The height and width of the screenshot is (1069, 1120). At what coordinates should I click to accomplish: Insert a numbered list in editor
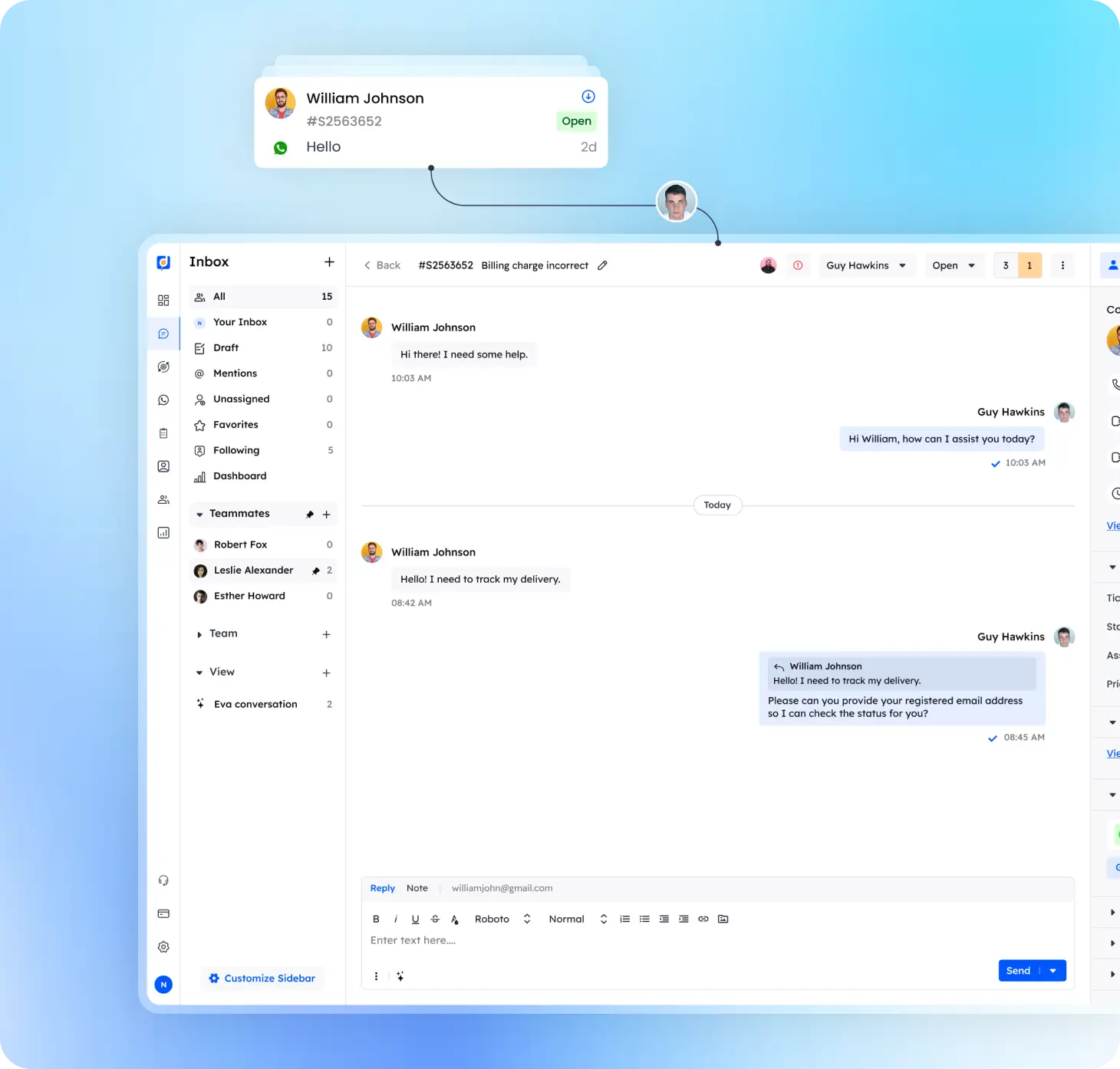tap(624, 919)
